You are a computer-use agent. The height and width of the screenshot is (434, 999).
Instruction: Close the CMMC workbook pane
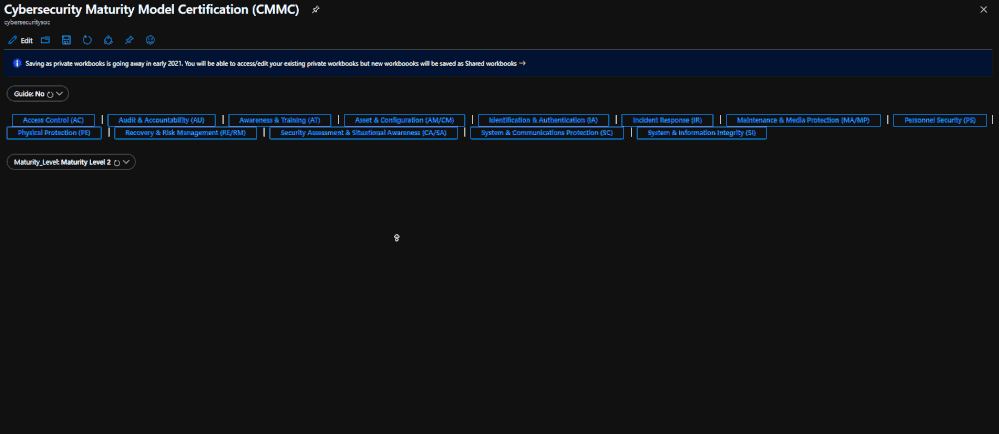tap(983, 9)
